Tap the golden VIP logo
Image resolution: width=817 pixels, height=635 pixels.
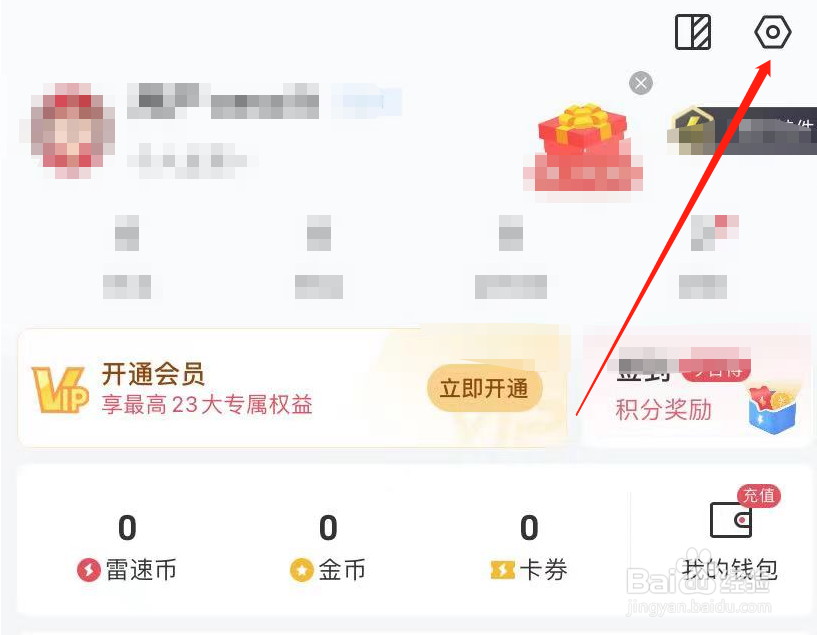click(x=59, y=389)
